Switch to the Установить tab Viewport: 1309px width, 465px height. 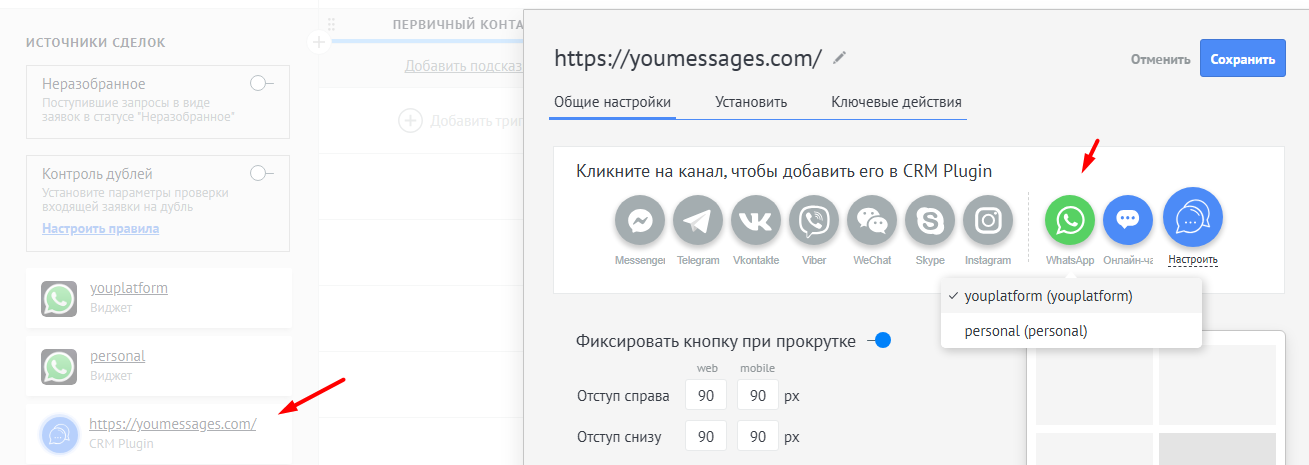pyautogui.click(x=751, y=102)
